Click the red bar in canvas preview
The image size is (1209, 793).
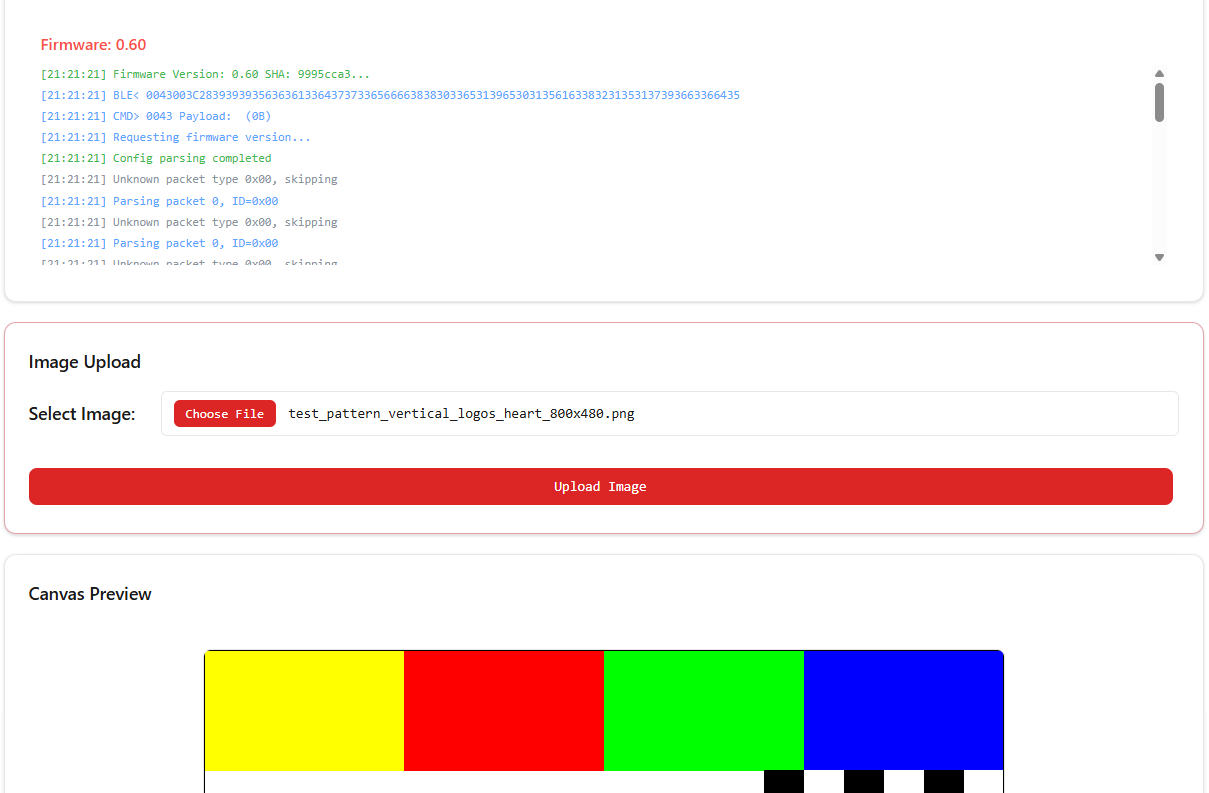[504, 711]
